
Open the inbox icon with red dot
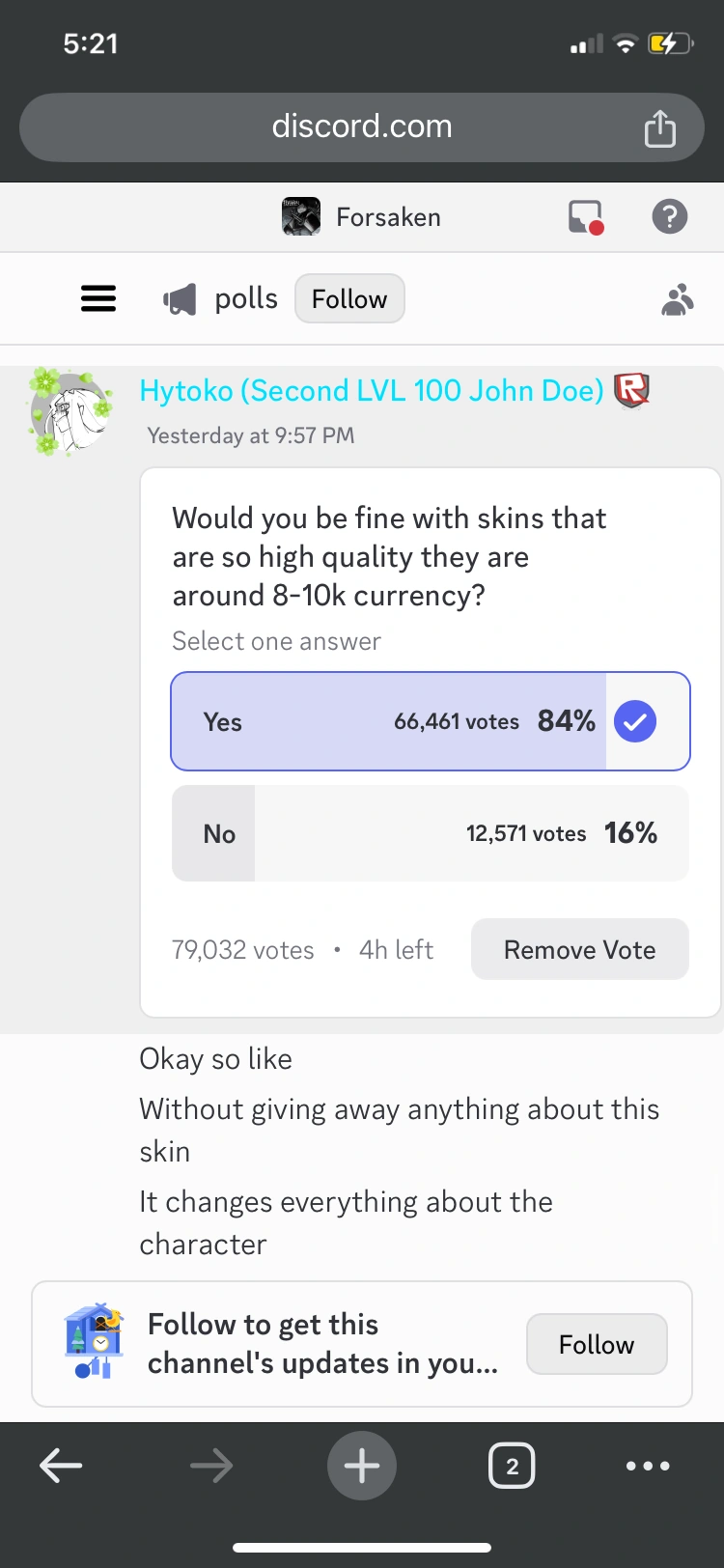pyautogui.click(x=586, y=217)
